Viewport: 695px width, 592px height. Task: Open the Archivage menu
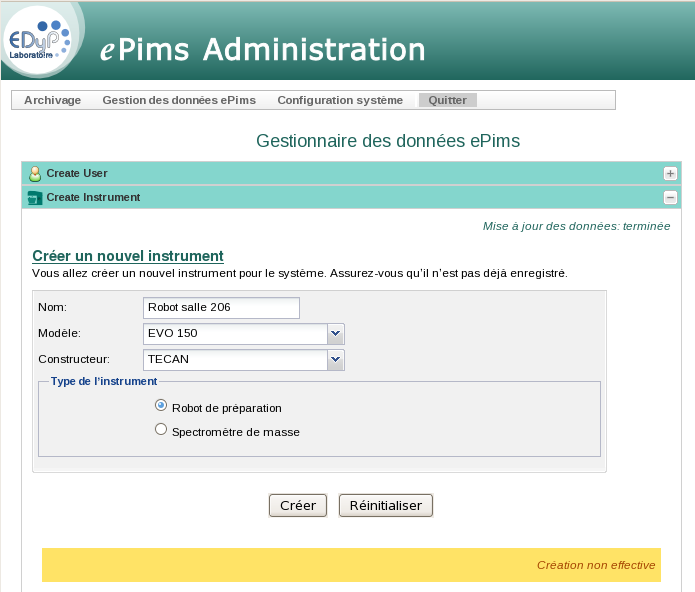[x=52, y=100]
